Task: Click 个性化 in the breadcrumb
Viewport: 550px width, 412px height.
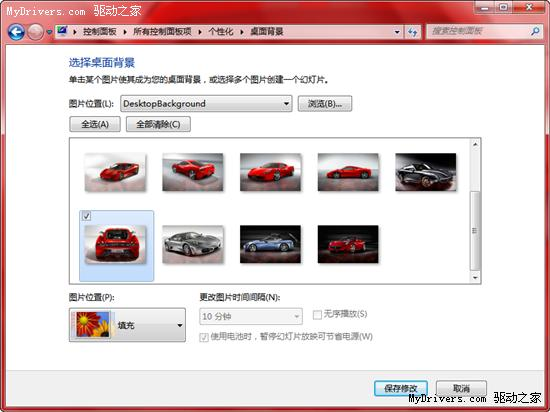Action: click(221, 32)
